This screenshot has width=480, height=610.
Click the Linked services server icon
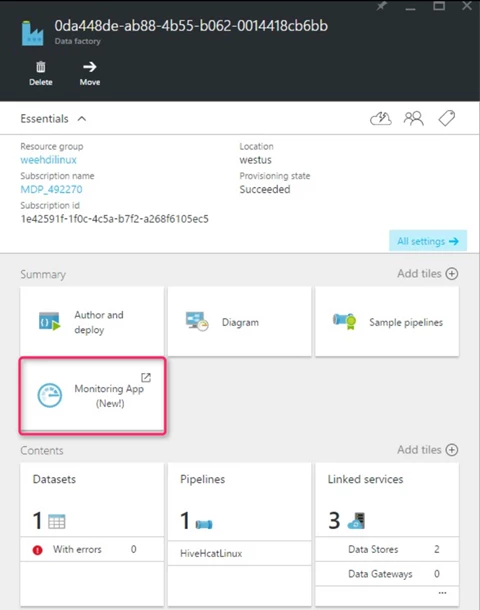click(356, 521)
